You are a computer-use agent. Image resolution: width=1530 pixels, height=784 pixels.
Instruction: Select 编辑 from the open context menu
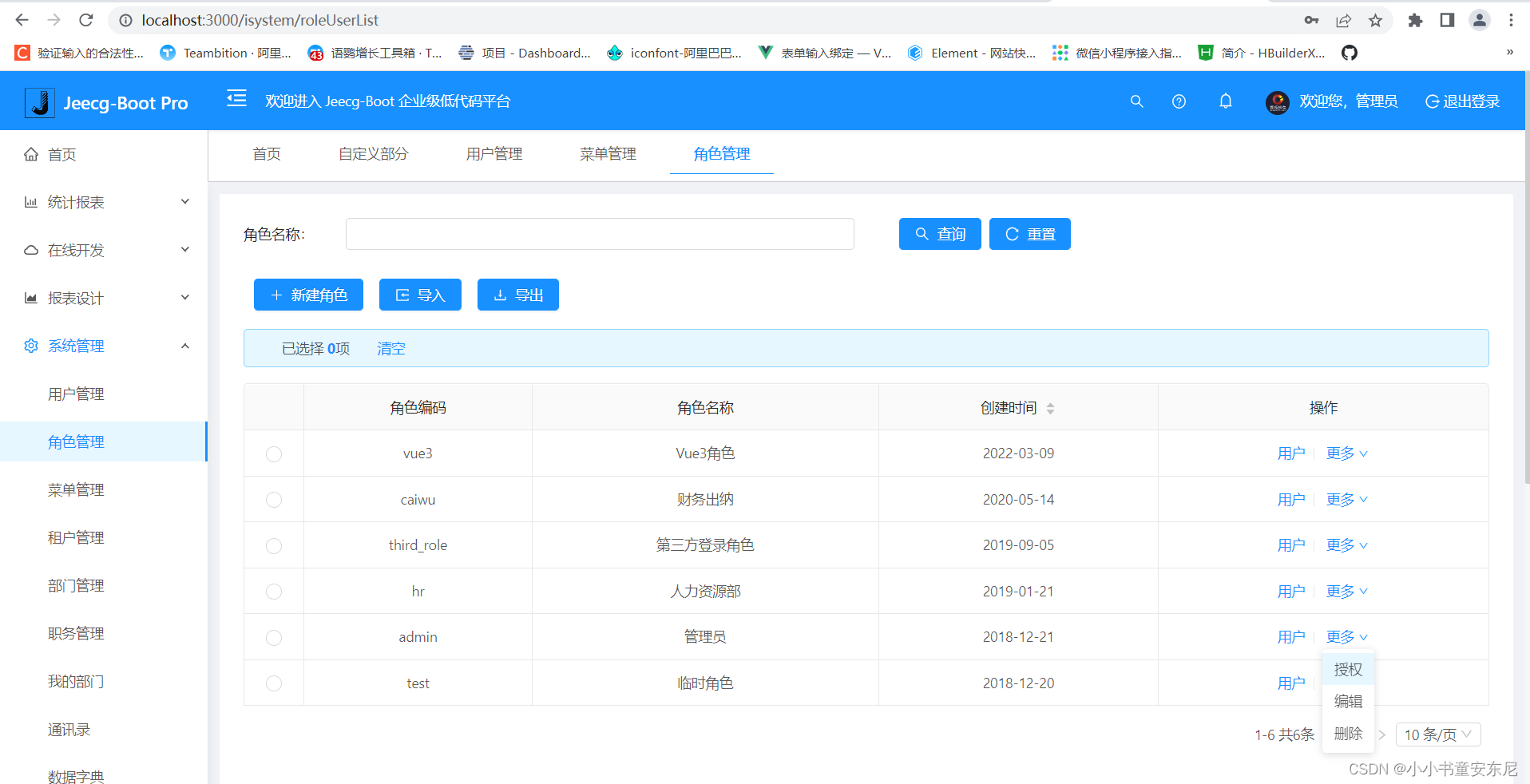[x=1348, y=701]
